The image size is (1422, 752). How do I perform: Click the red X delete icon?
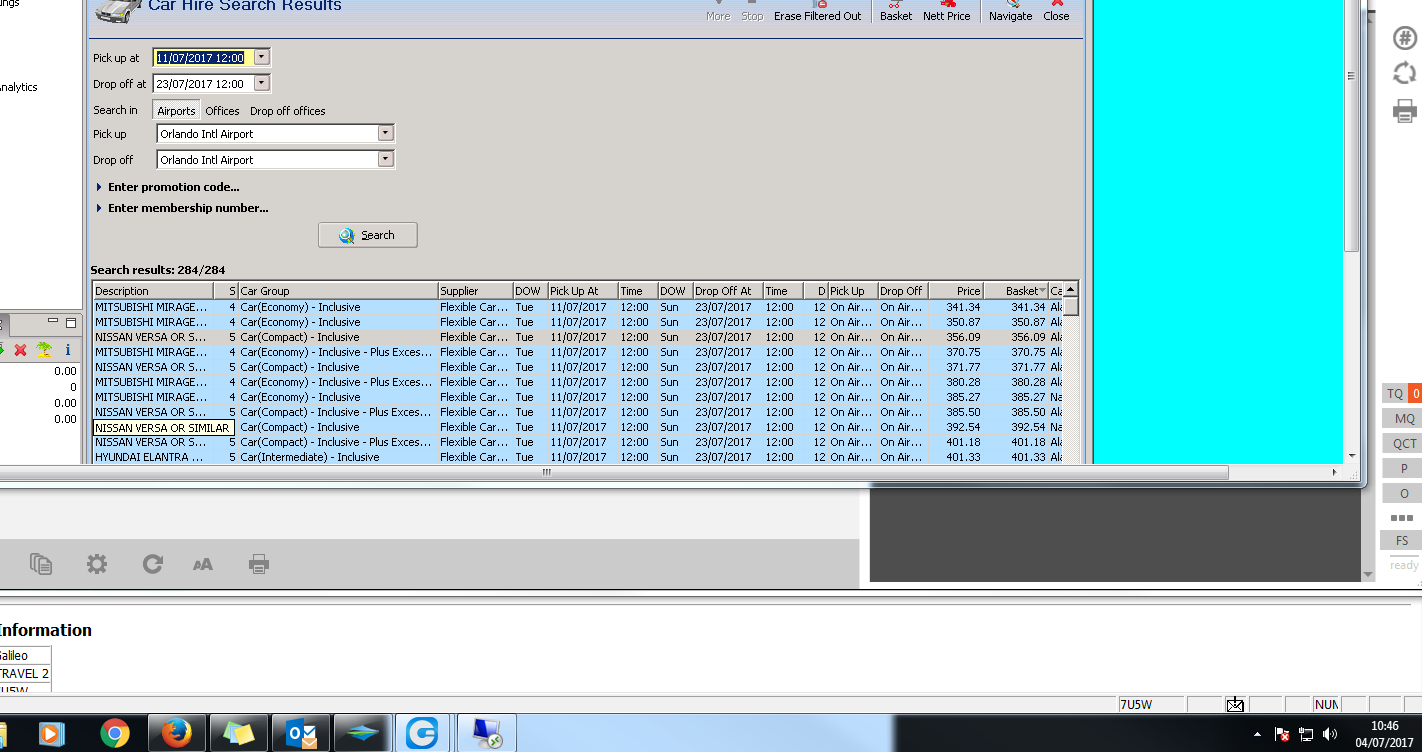(20, 350)
